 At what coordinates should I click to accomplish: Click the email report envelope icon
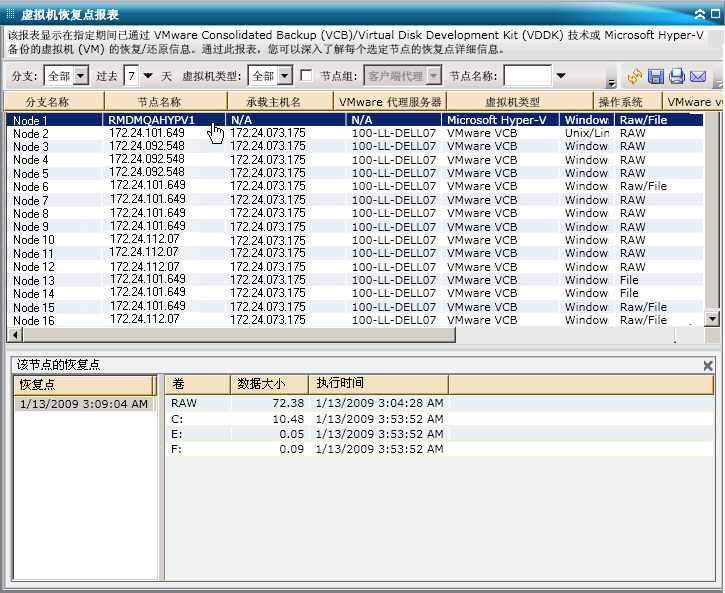click(698, 77)
